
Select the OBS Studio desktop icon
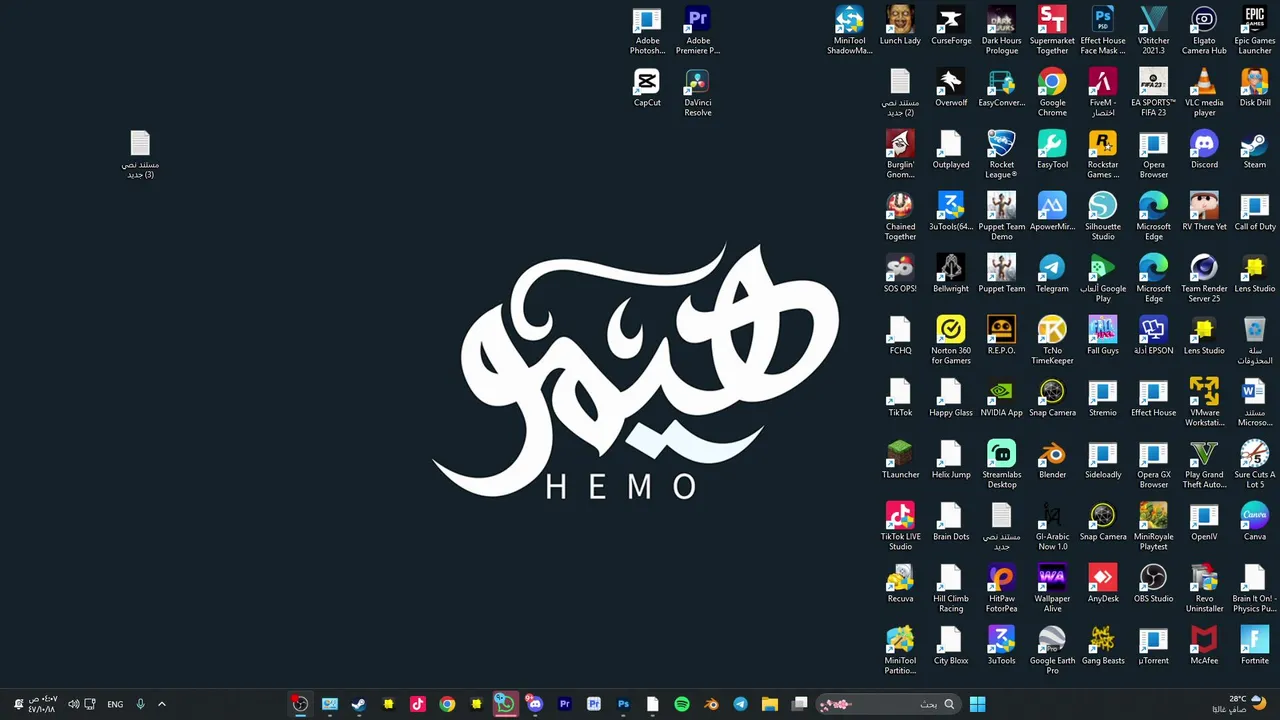(x=1154, y=584)
